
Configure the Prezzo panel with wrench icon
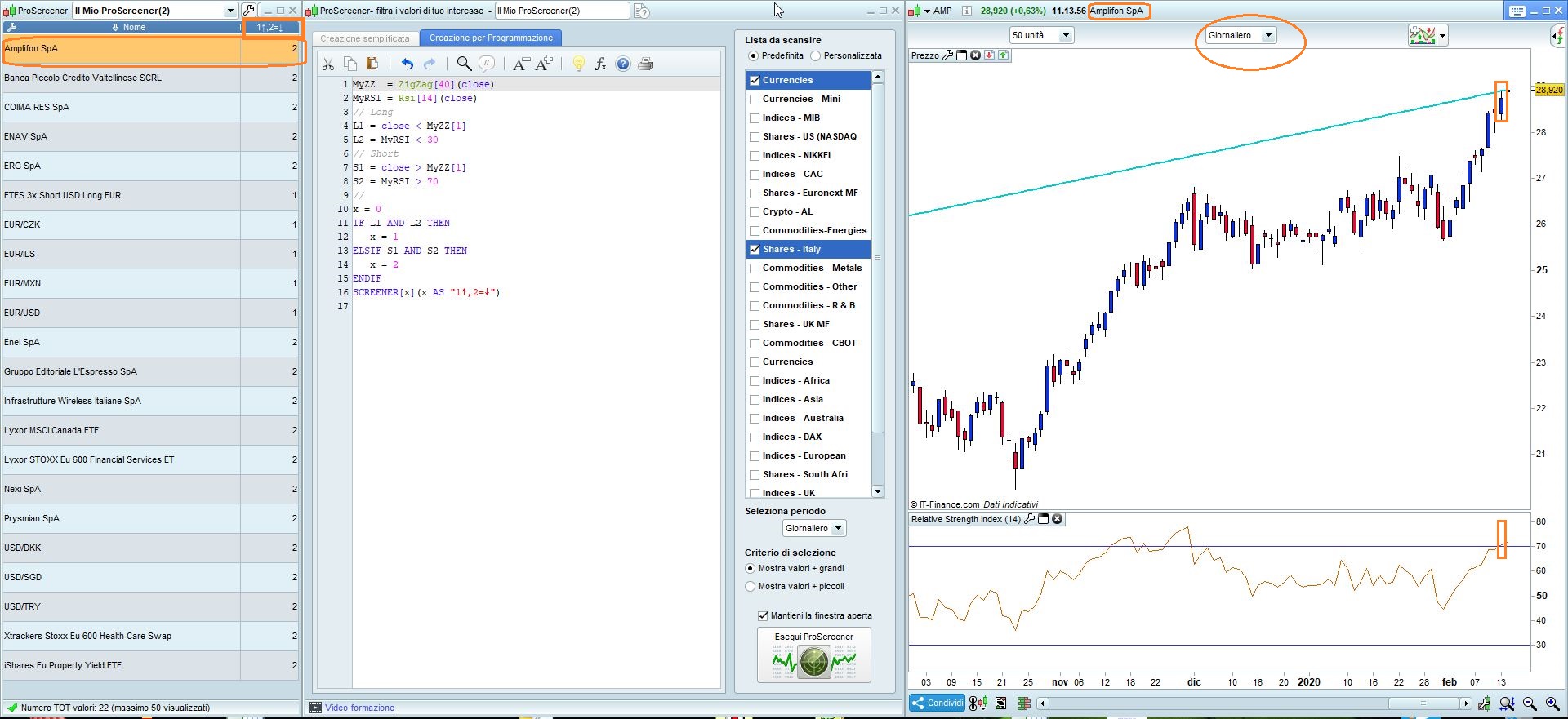pos(947,55)
